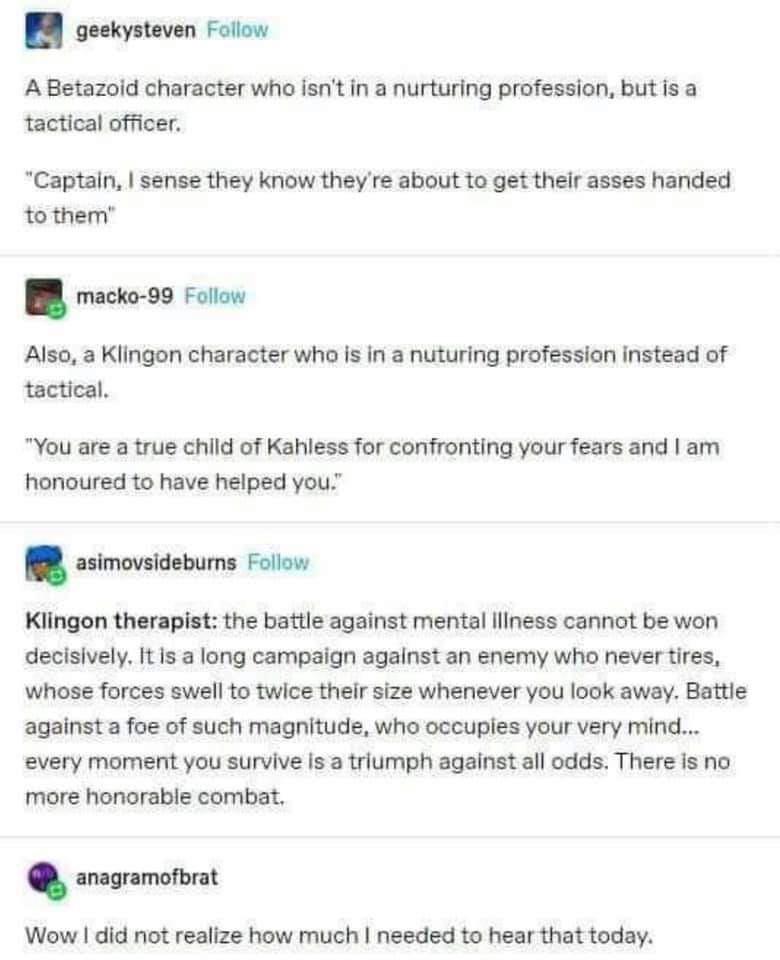The width and height of the screenshot is (780, 960).
Task: Click the bold 'Klingon therapist:' text
Action: pos(121,621)
